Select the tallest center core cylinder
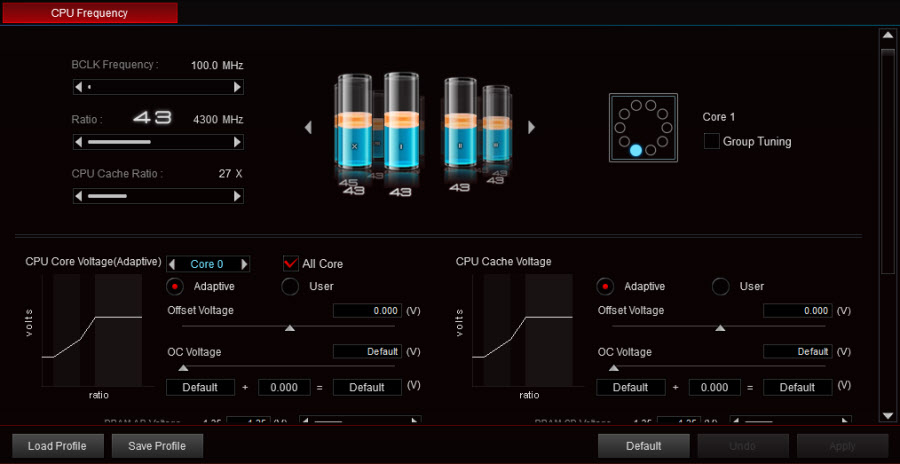 click(x=401, y=122)
